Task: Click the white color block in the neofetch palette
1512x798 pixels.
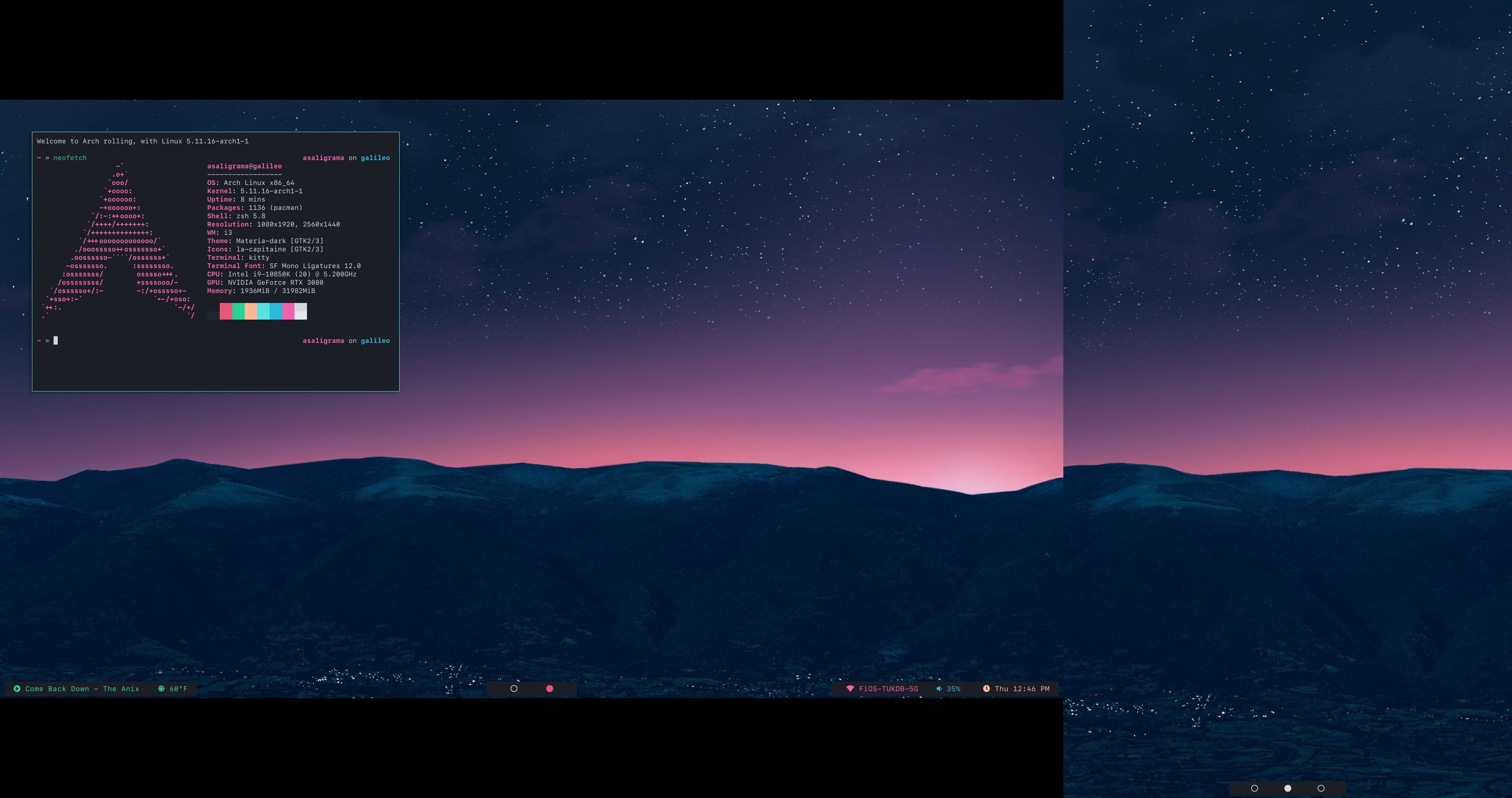Action: [300, 311]
